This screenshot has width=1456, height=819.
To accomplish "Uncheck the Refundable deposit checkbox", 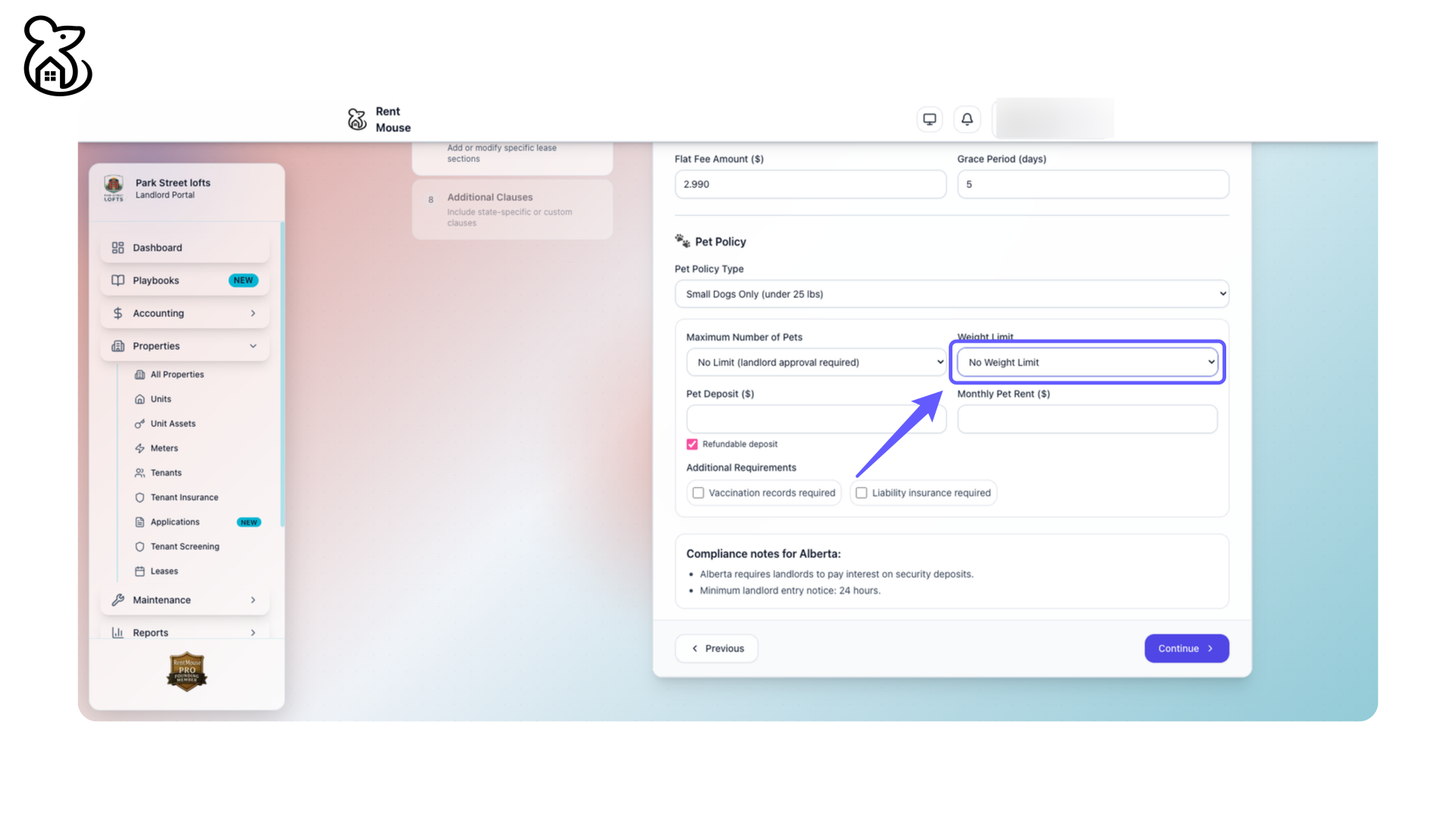I will click(x=692, y=444).
